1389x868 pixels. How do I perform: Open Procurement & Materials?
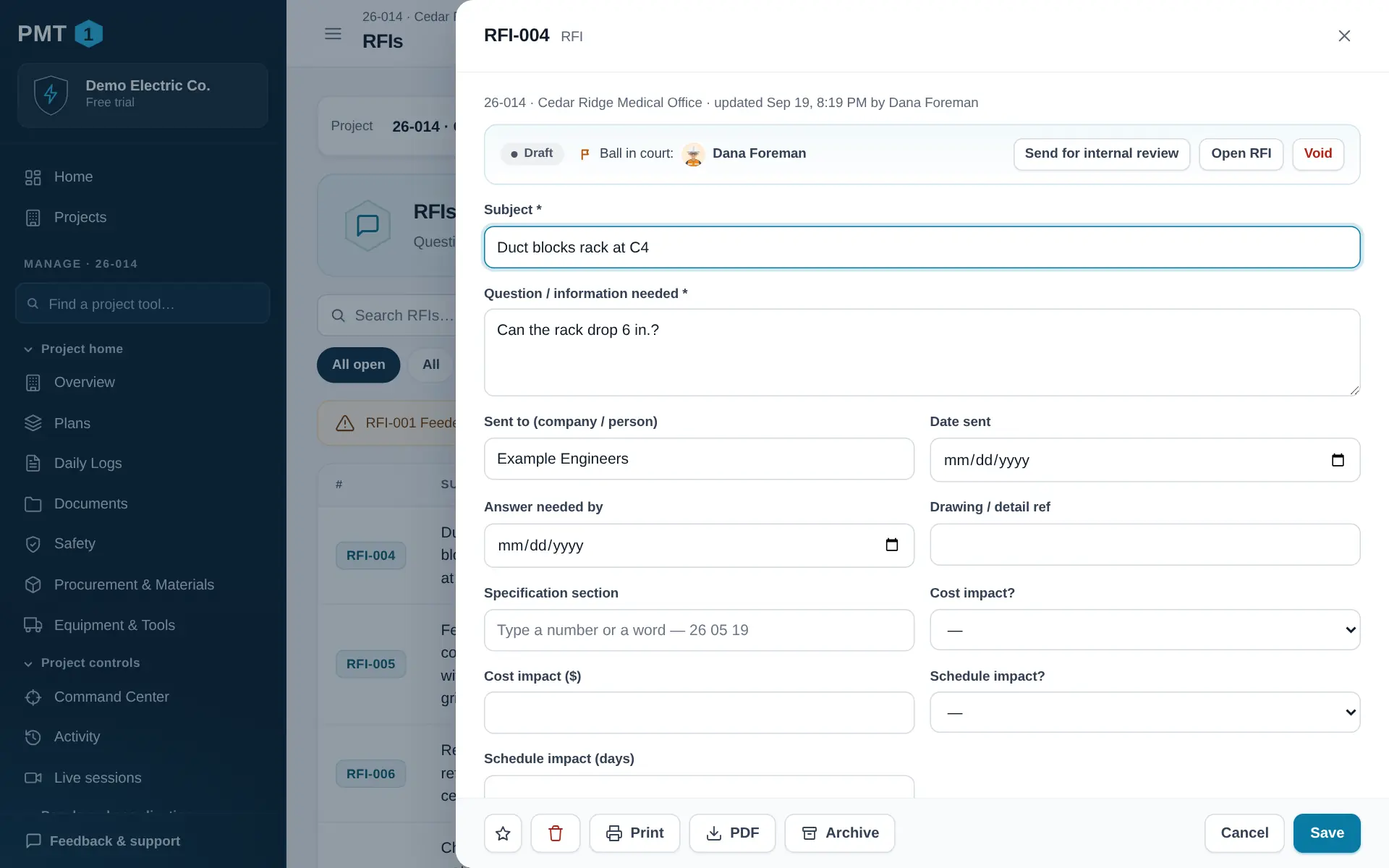click(x=143, y=584)
